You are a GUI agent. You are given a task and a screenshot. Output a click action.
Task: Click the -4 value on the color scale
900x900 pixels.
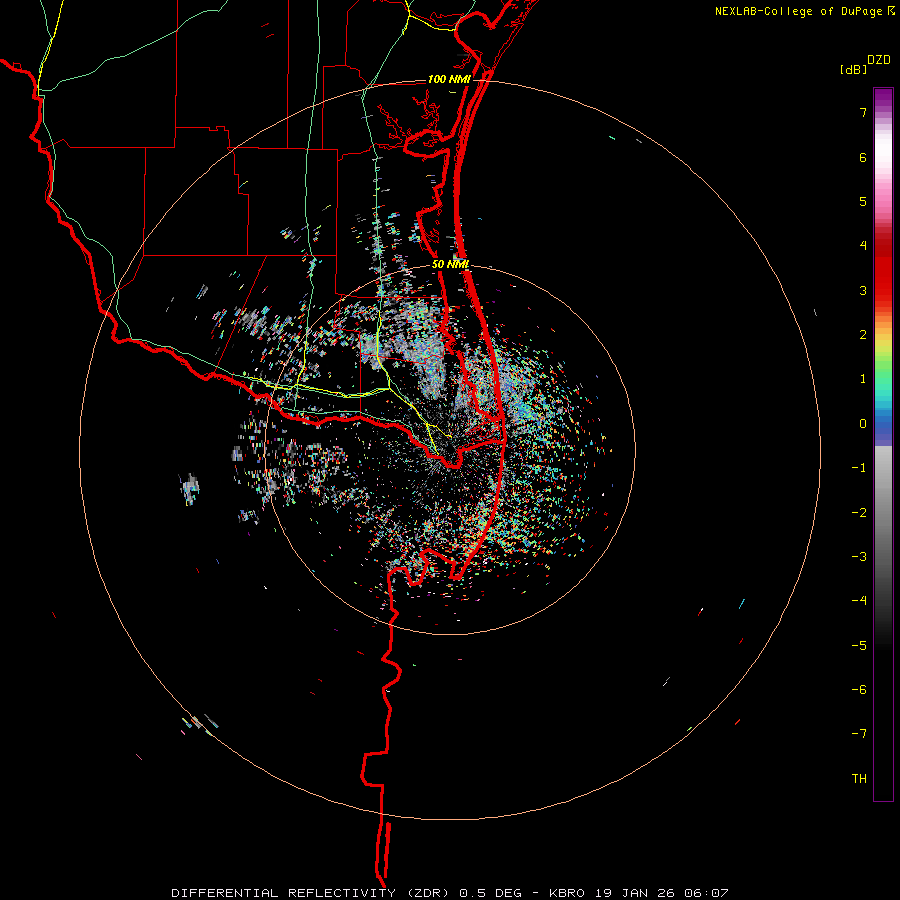pos(859,601)
